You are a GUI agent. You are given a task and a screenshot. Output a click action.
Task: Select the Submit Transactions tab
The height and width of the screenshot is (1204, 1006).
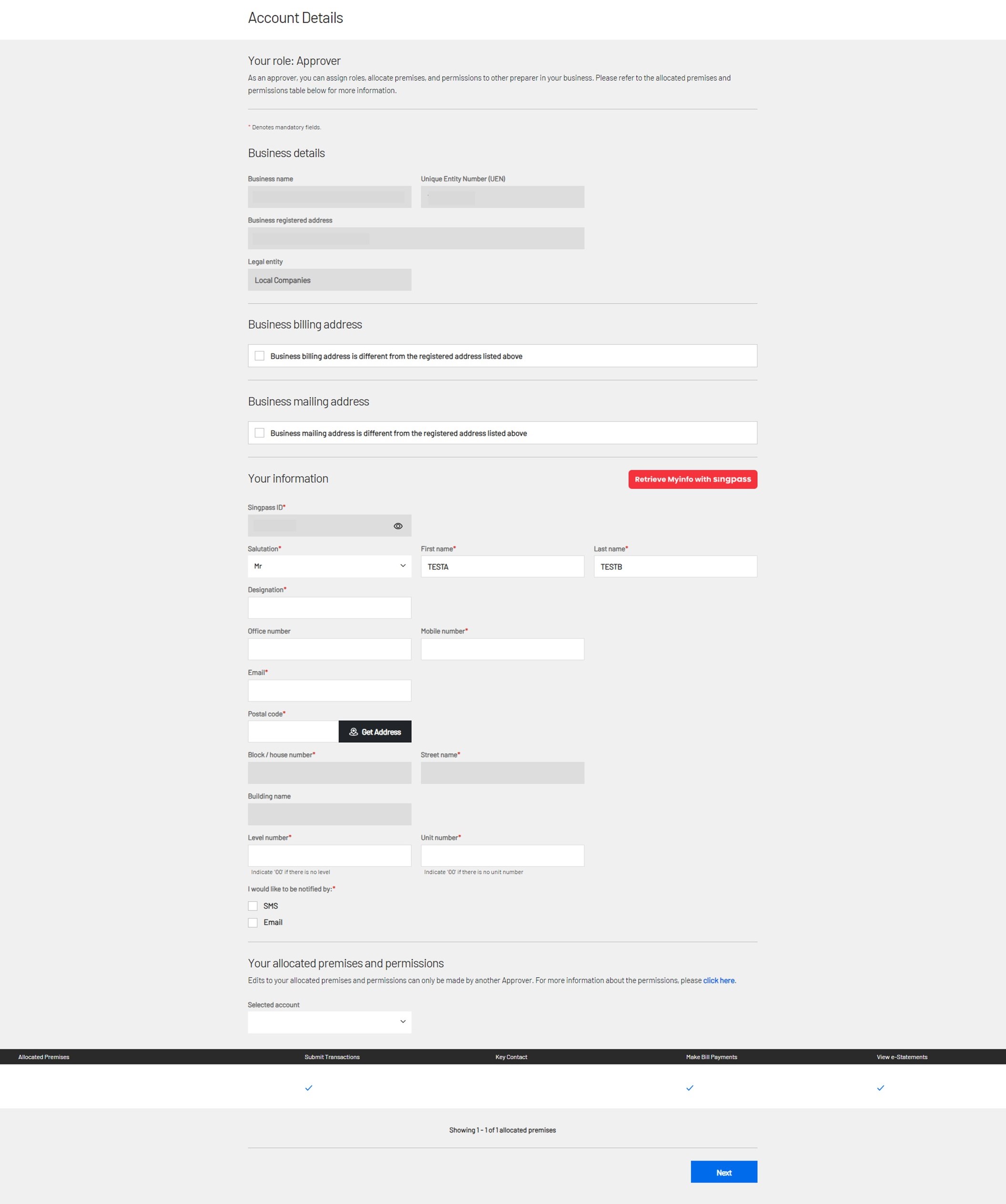(x=332, y=1057)
